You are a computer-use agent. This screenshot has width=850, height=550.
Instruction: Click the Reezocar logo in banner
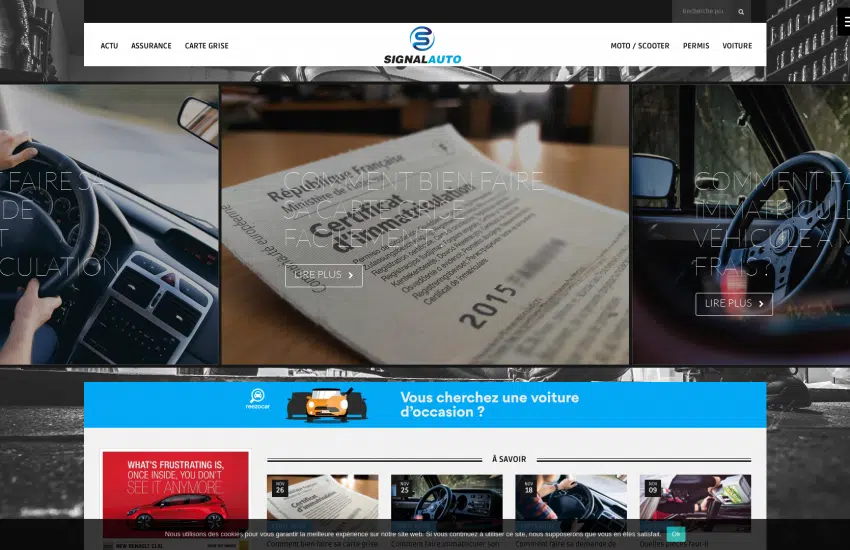258,399
